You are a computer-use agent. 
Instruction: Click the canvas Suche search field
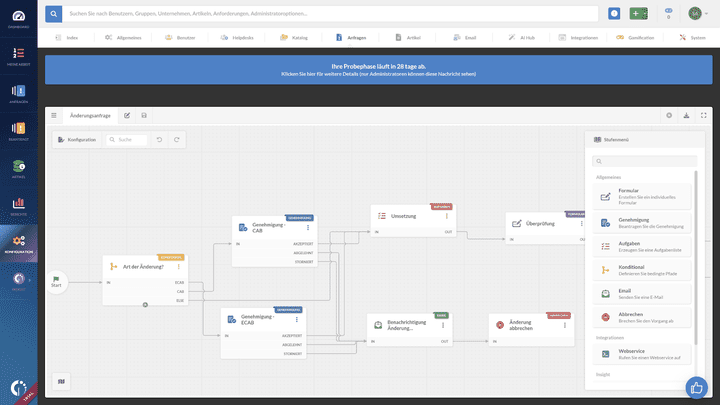tap(127, 140)
